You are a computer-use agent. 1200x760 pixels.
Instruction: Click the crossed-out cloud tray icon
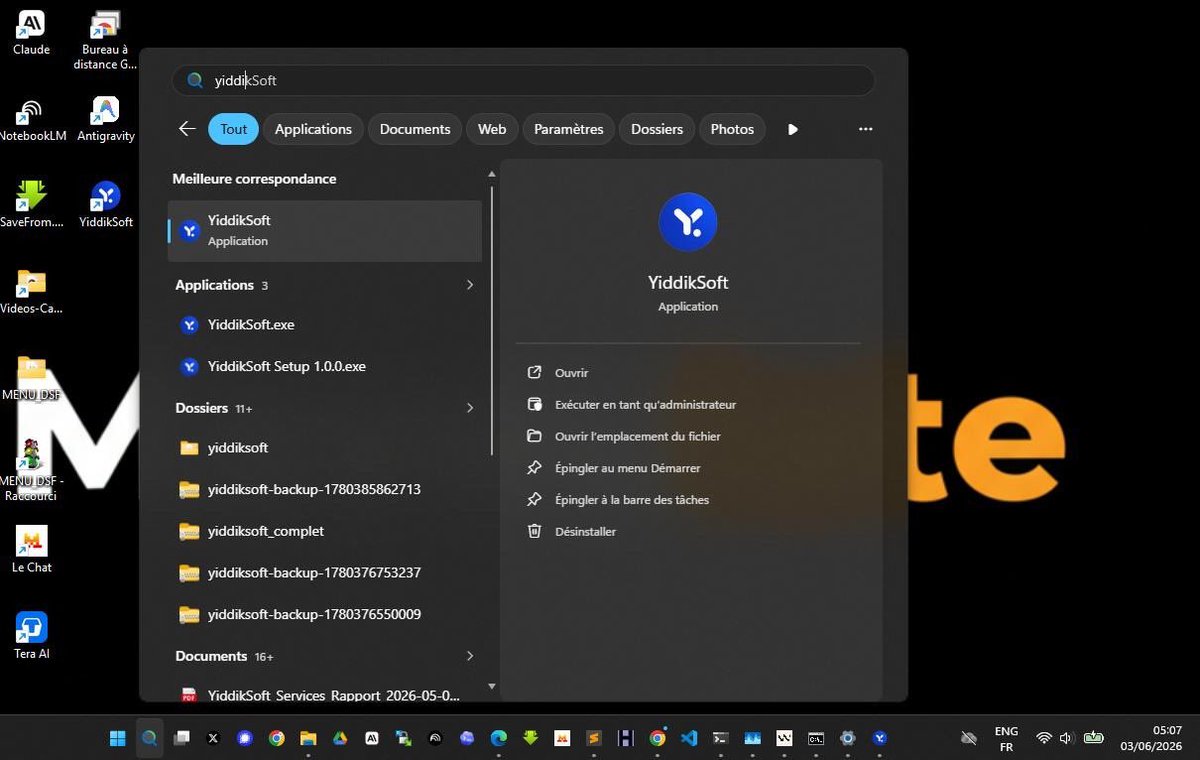click(968, 738)
